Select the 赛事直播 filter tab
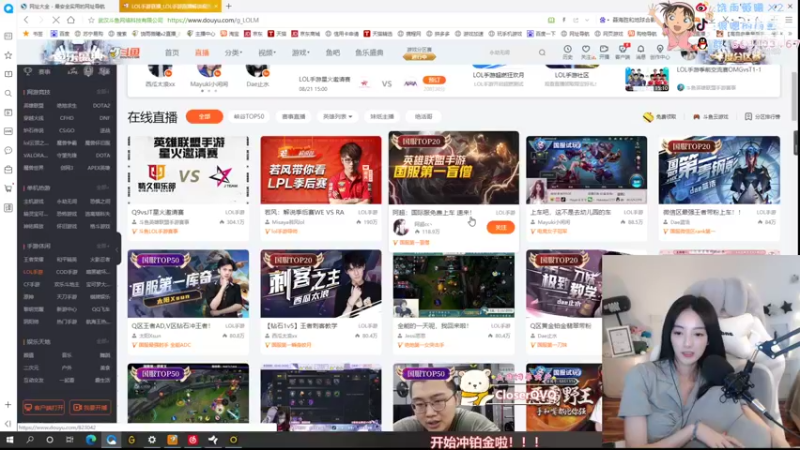This screenshot has width=800, height=450. [293, 117]
